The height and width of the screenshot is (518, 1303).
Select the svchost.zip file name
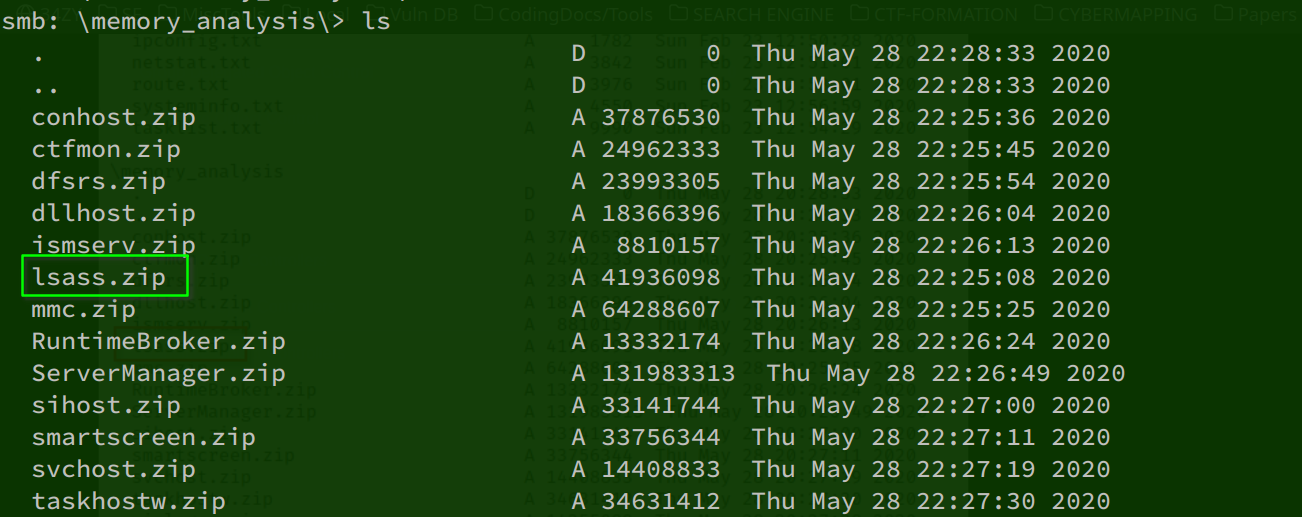[x=114, y=470]
